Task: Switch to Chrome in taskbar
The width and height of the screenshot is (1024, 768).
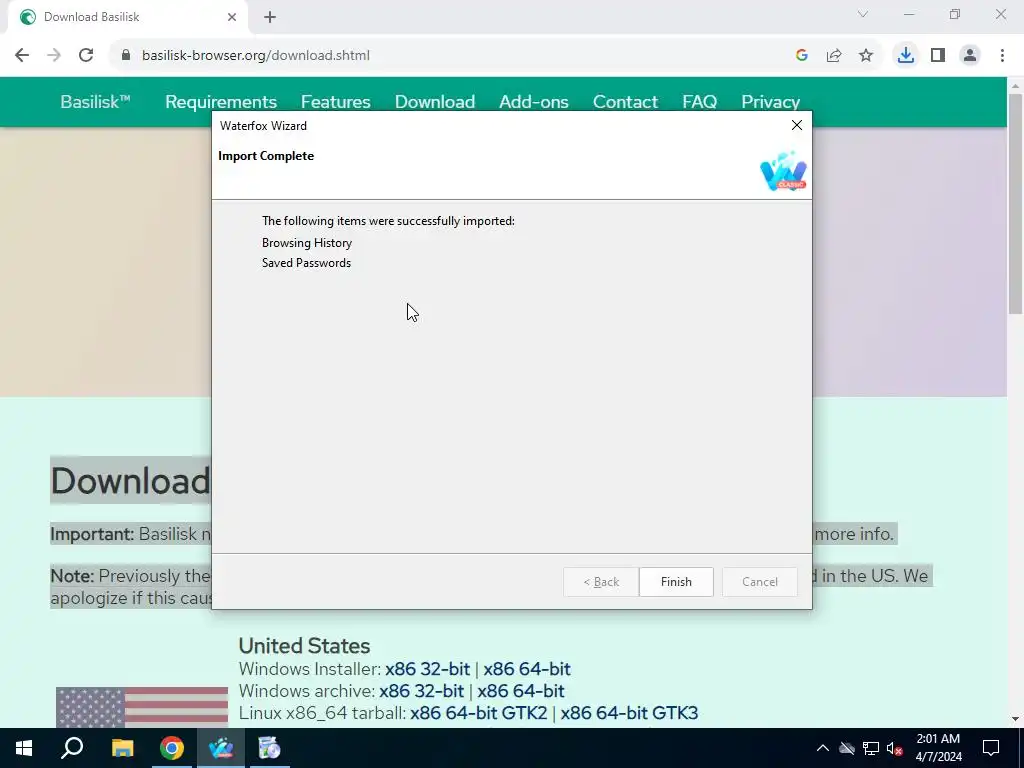Action: [172, 748]
